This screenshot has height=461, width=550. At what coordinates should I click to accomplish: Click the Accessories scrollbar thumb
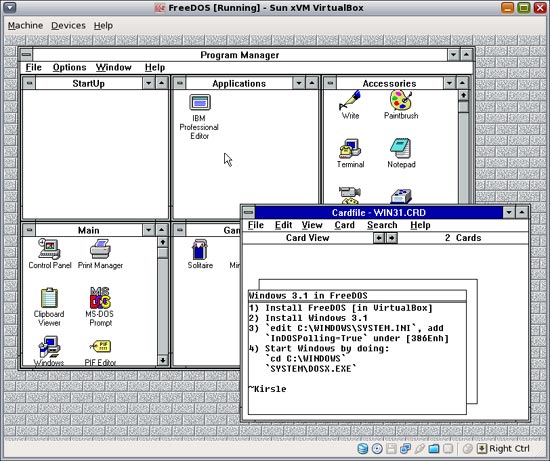[x=463, y=107]
